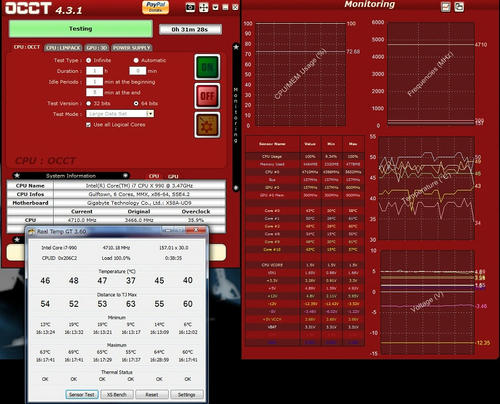500x404 pixels.
Task: Click the CPU/MEM Usage graph
Action: point(300,74)
